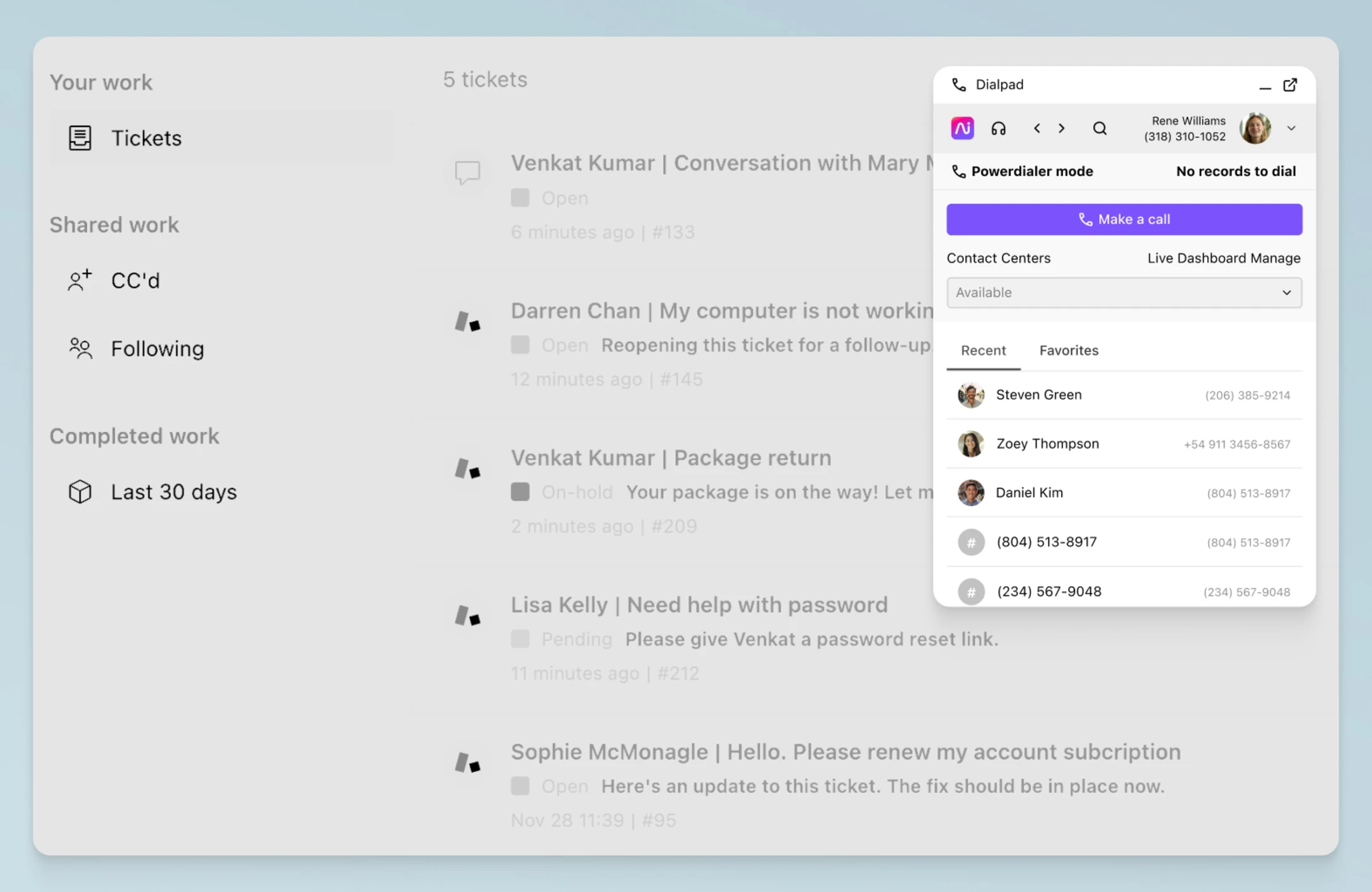Click the Powerdialer mode phone icon
This screenshot has height=892, width=1372.
tap(960, 171)
